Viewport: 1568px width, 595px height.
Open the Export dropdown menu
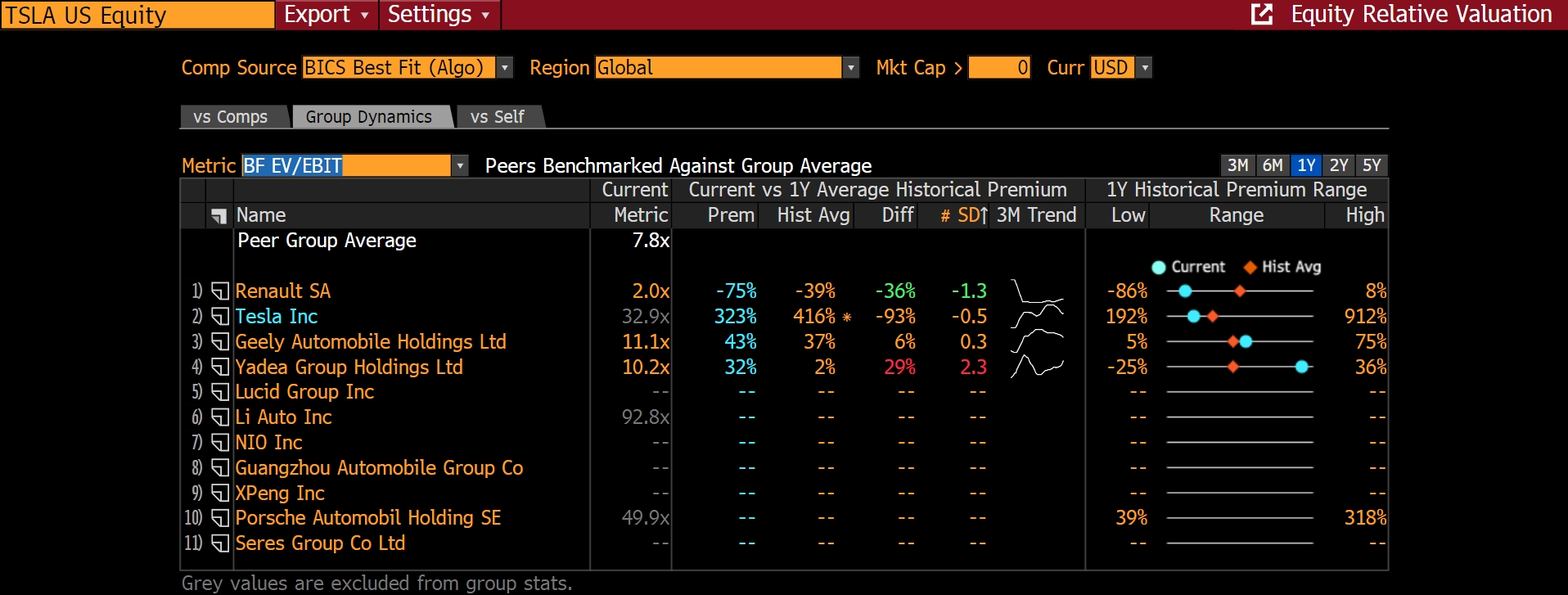(327, 15)
